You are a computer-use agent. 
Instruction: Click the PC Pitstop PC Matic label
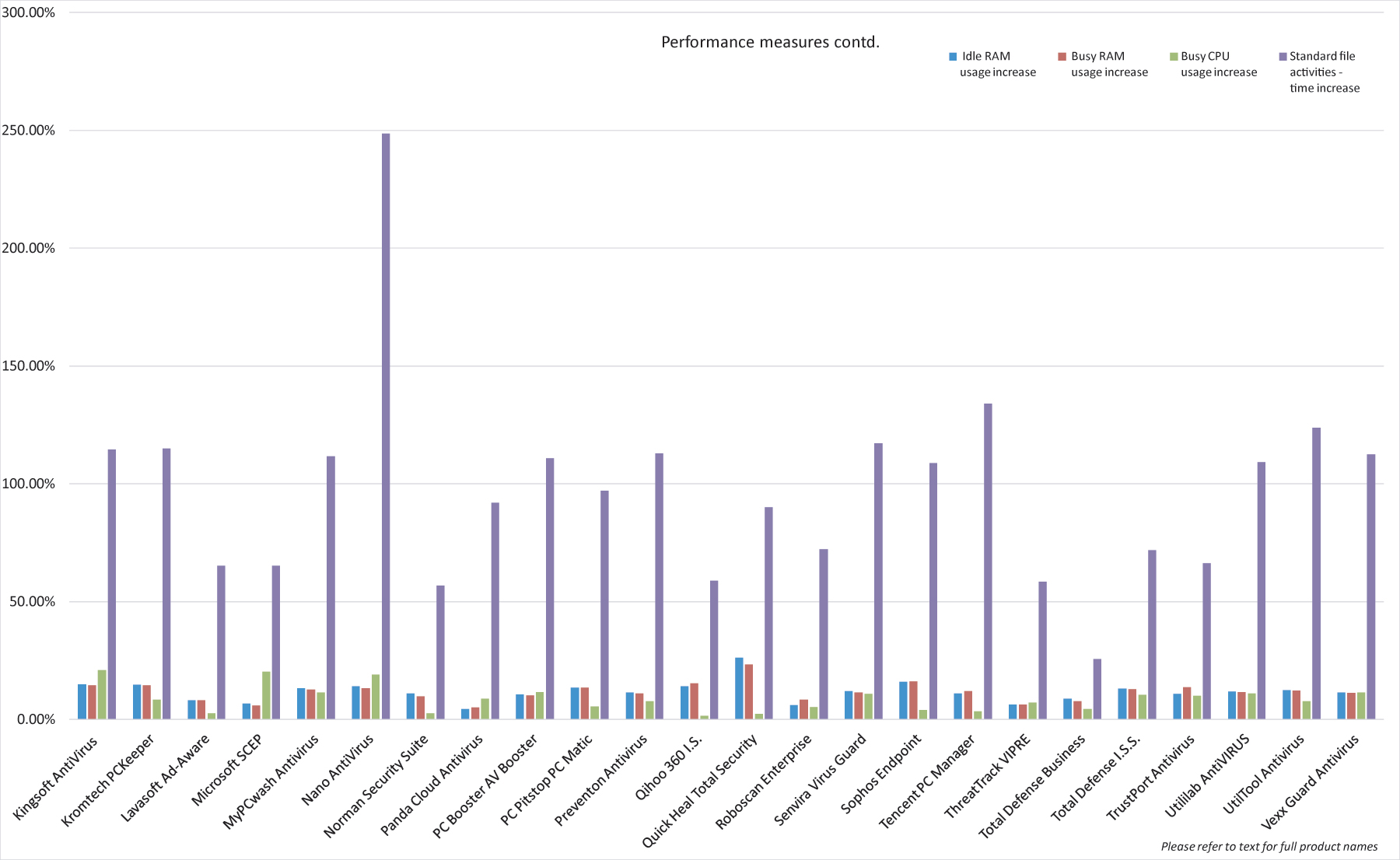546,780
